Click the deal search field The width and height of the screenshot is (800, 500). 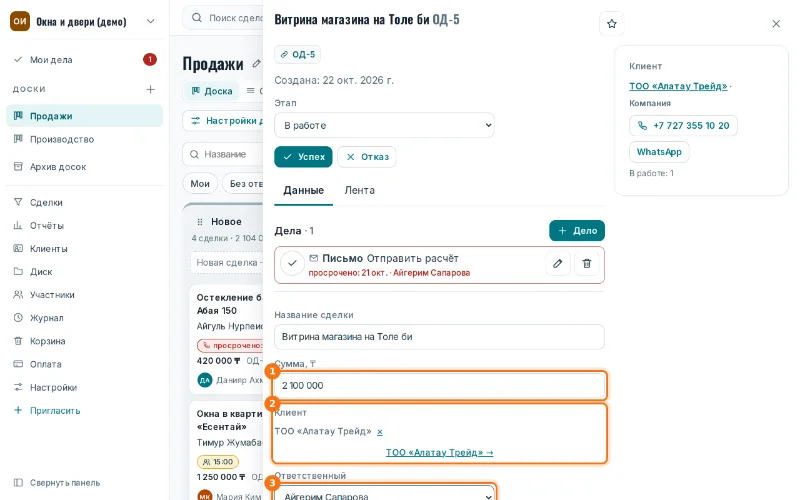point(223,18)
